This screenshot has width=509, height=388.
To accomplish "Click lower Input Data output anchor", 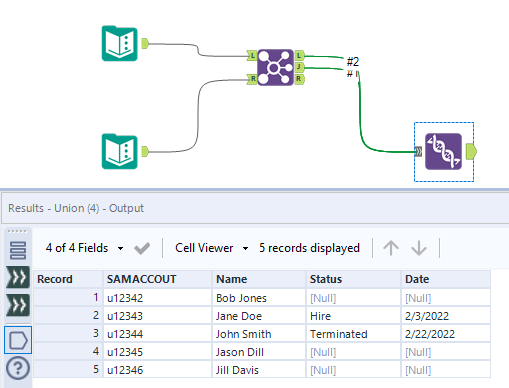I will click(145, 151).
